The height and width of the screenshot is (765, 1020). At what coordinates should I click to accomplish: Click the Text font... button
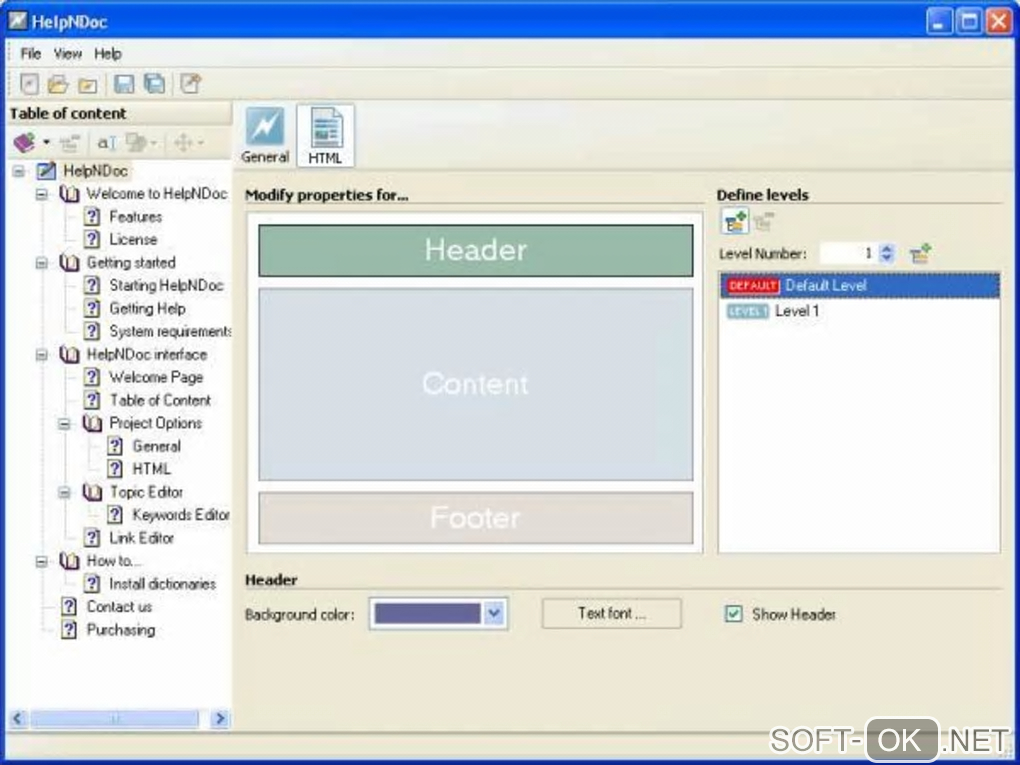point(611,613)
